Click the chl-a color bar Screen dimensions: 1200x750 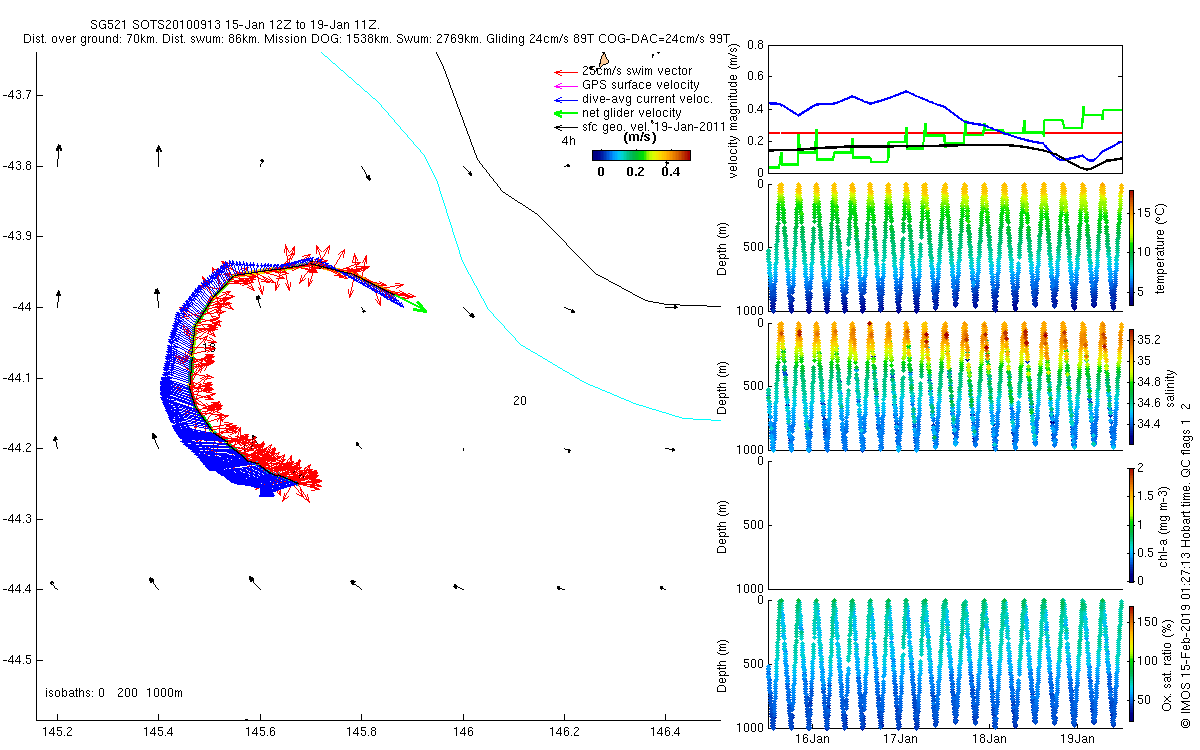tap(1131, 523)
